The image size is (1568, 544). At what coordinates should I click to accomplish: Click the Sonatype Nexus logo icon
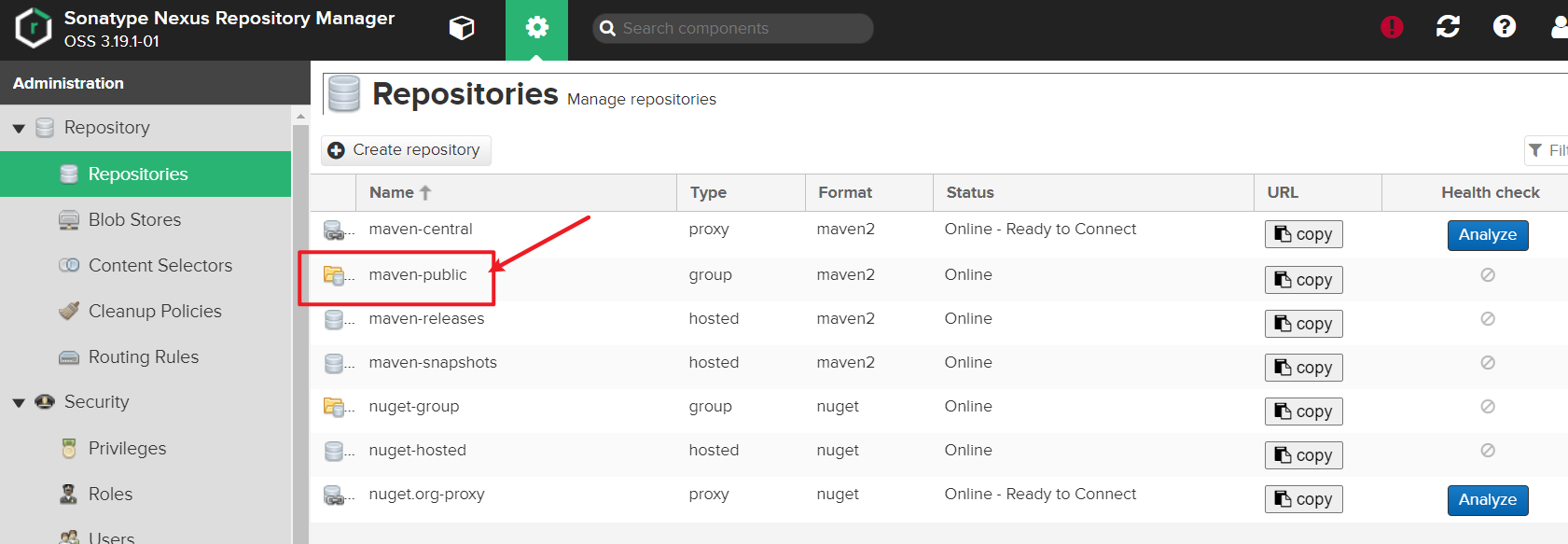tap(34, 28)
